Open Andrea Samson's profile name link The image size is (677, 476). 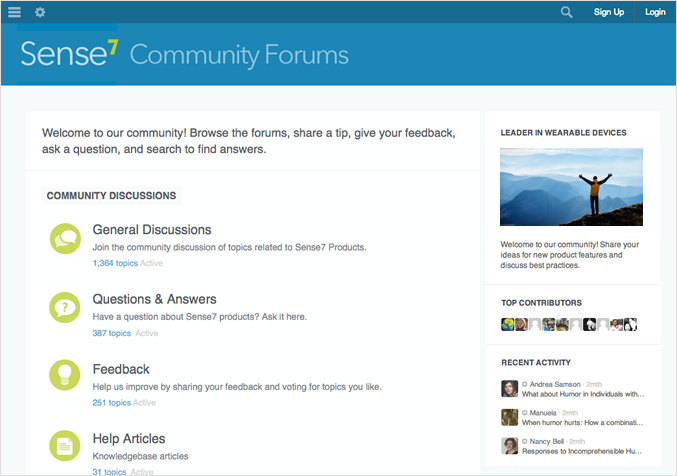click(555, 384)
